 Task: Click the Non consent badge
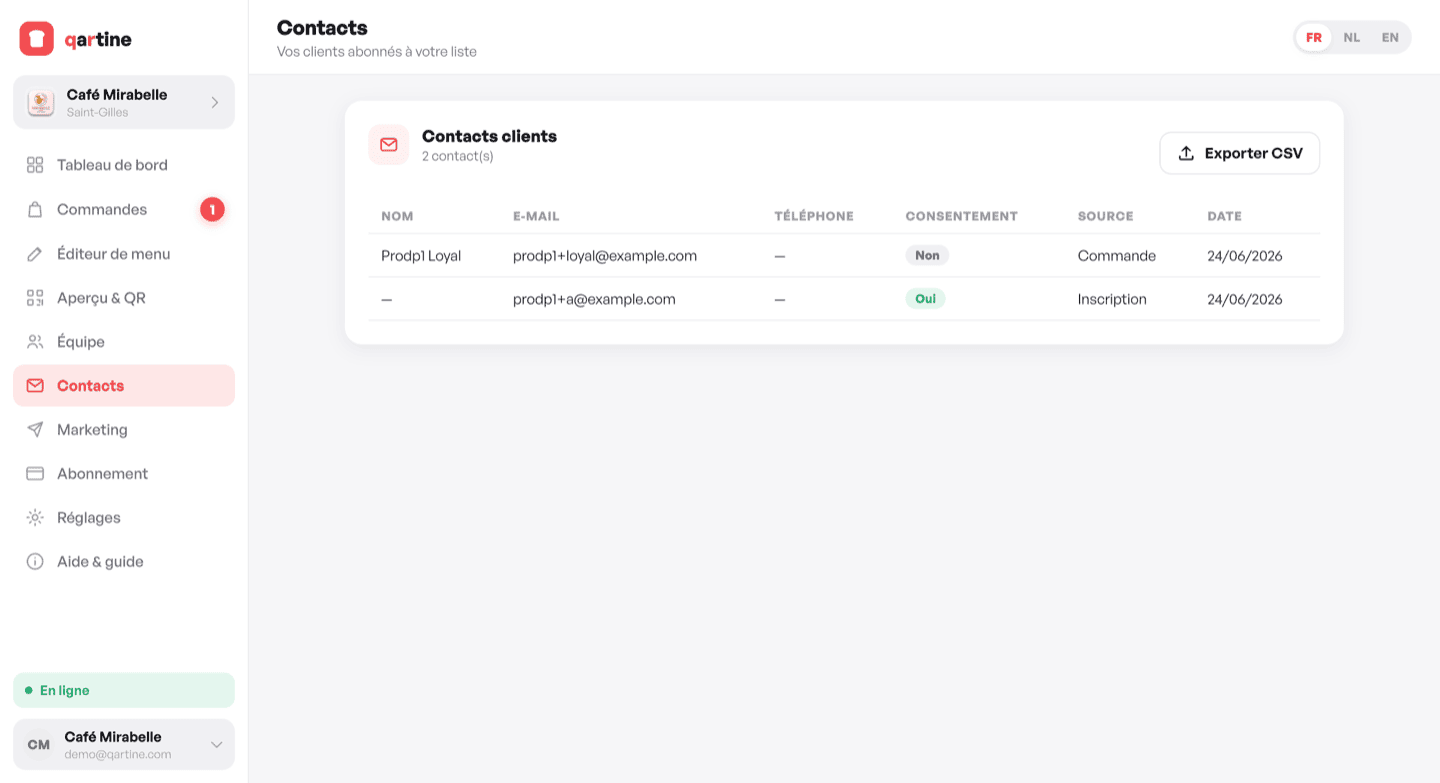click(x=927, y=255)
